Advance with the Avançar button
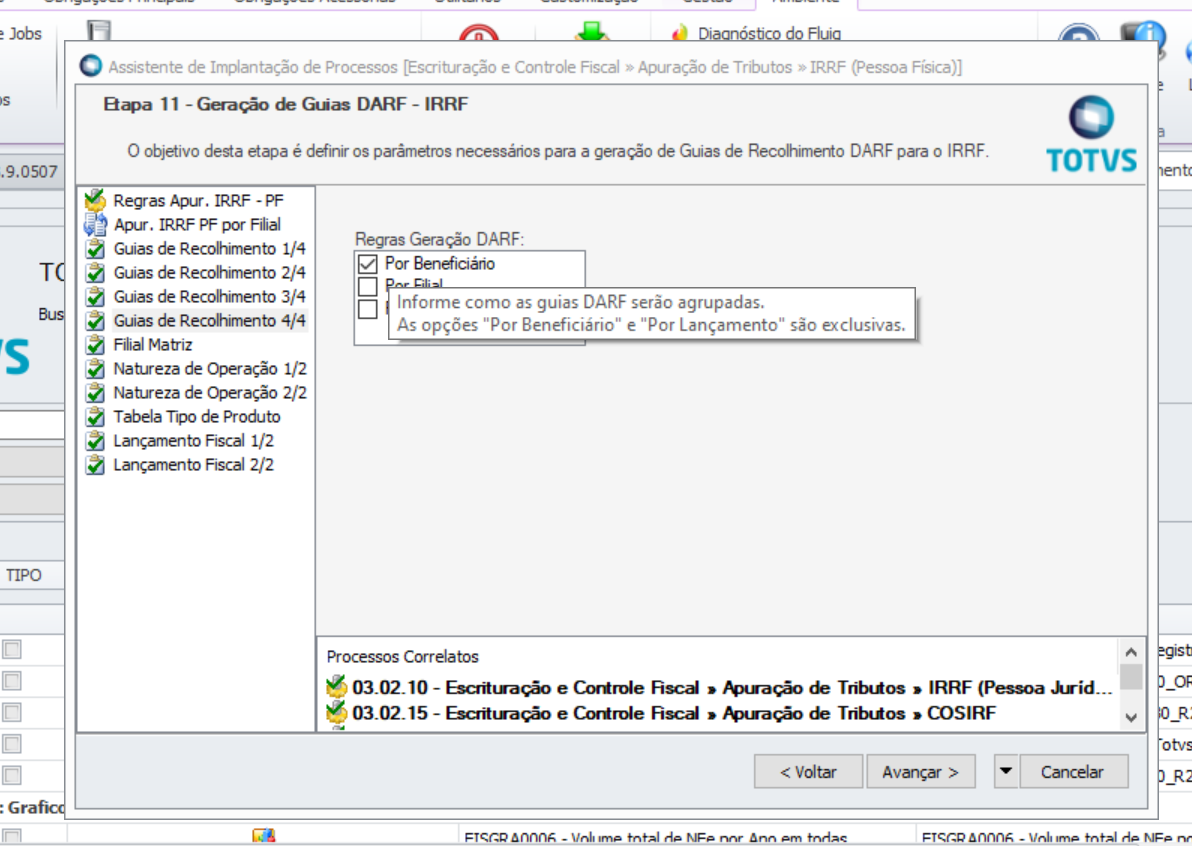Image resolution: width=1192 pixels, height=846 pixels. coord(921,772)
